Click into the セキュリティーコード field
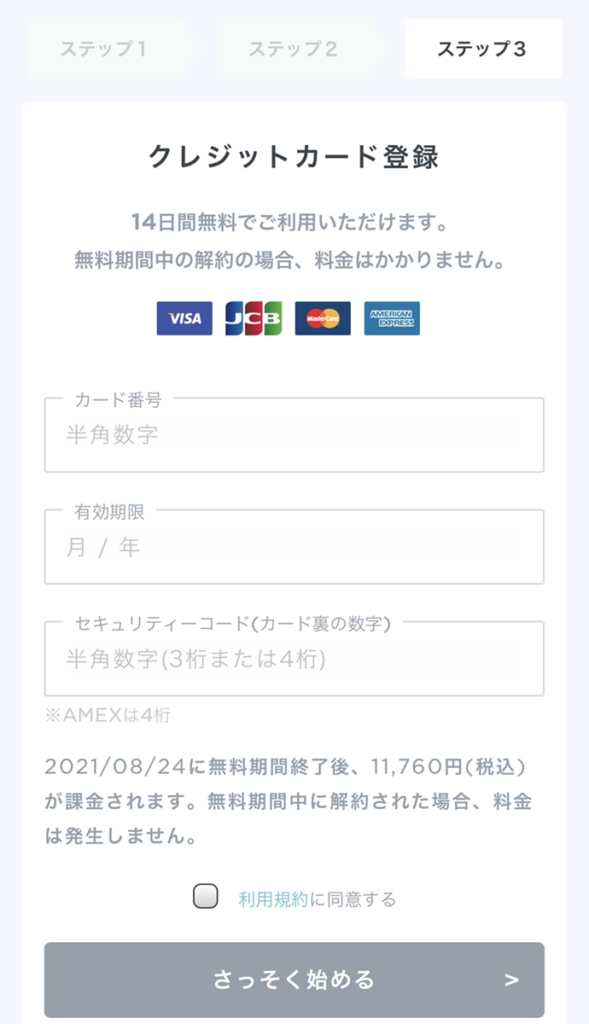The image size is (589, 1024). [294, 658]
